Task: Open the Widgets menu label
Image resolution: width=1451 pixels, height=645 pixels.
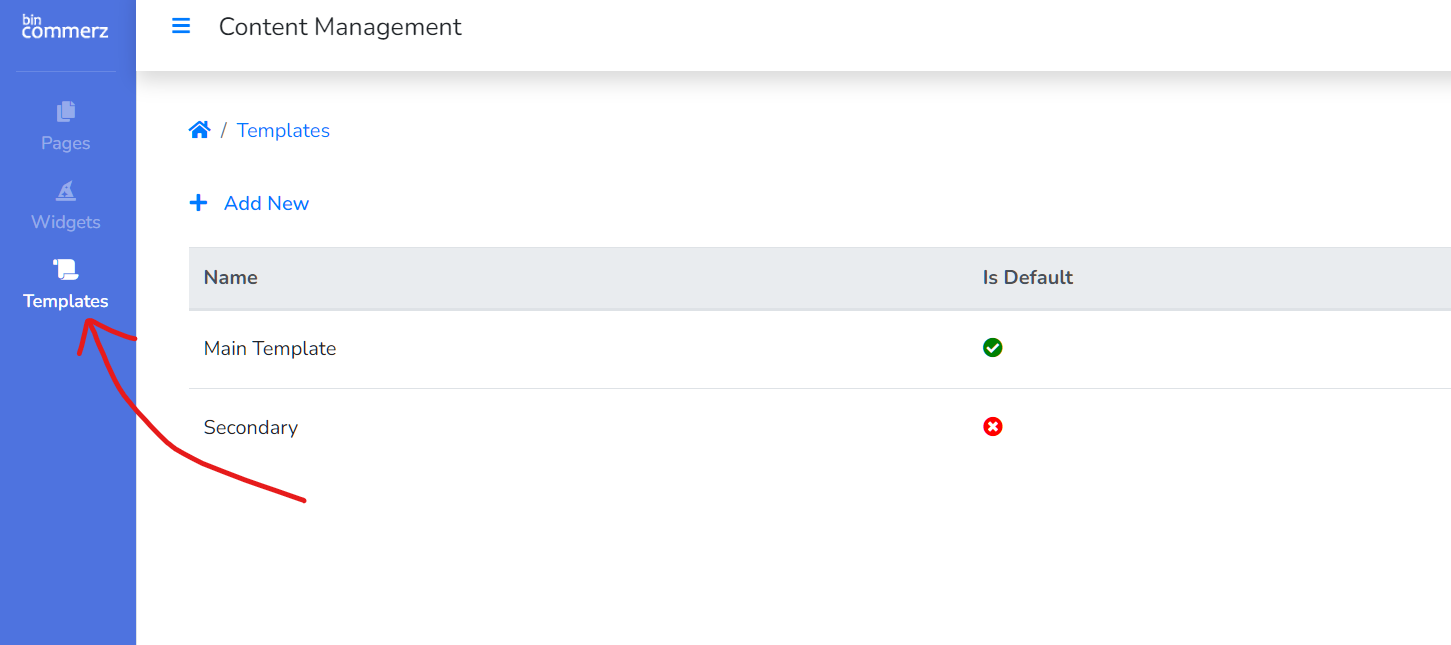Action: [x=66, y=222]
